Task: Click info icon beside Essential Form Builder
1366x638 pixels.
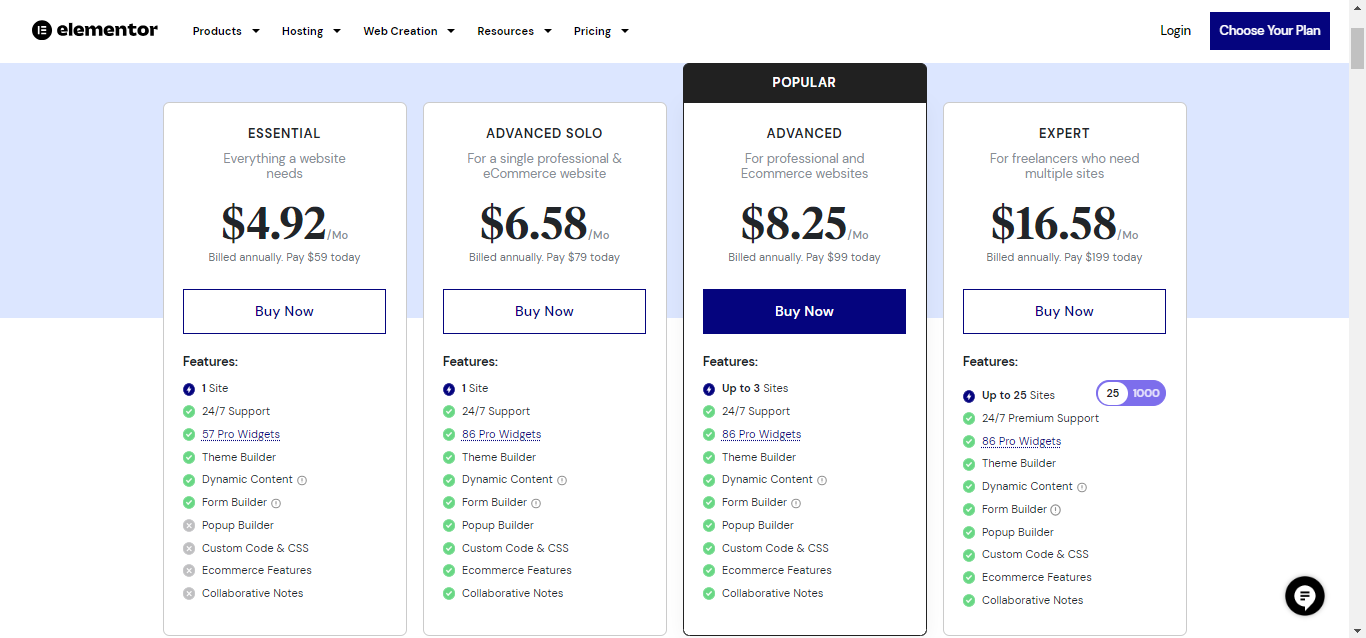Action: [276, 503]
